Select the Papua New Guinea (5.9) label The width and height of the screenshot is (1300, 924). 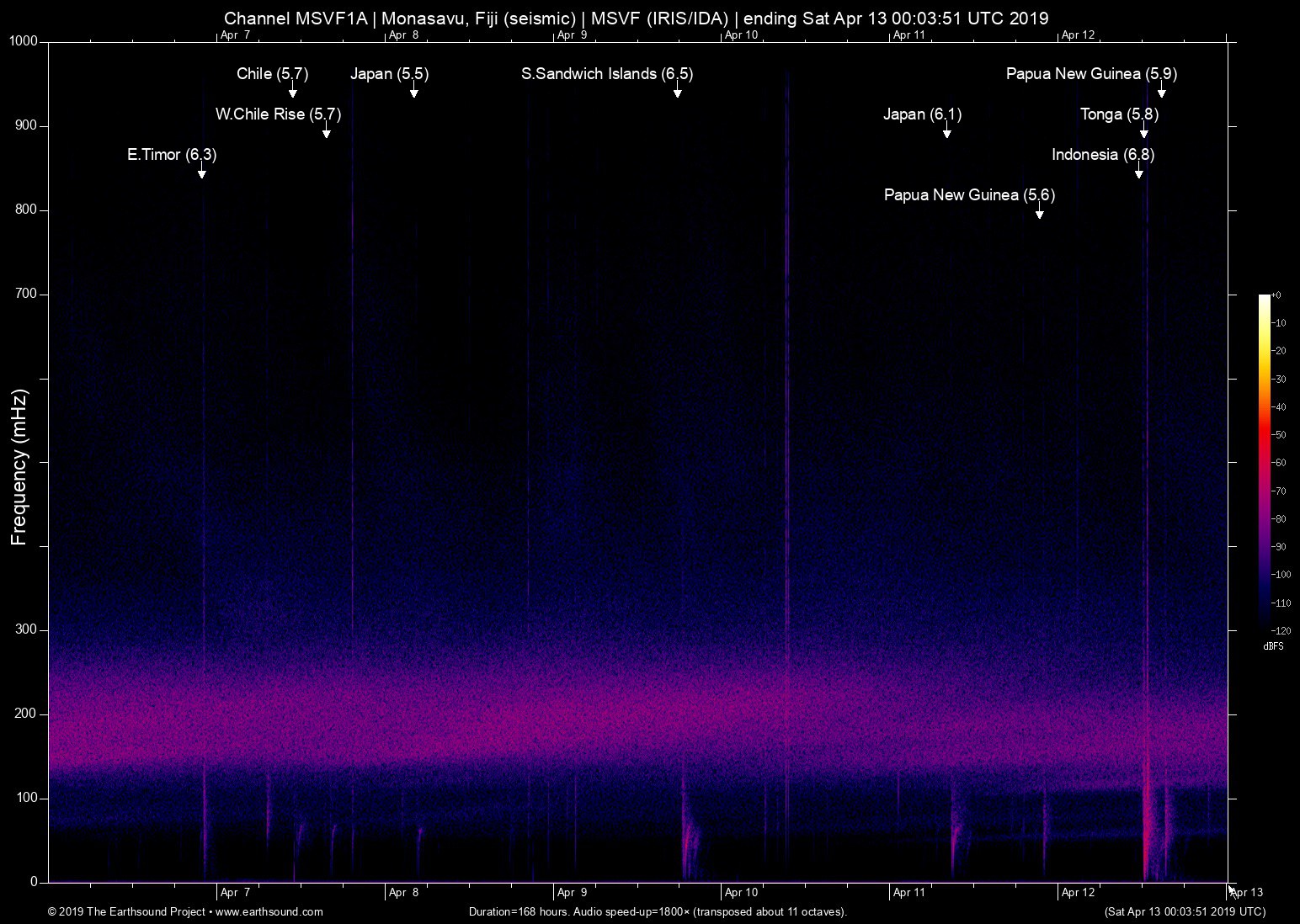[x=1092, y=74]
